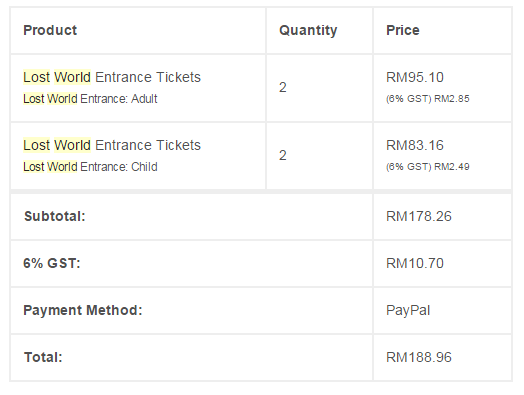
Task: Click the Quantity column header
Action: [x=308, y=30]
